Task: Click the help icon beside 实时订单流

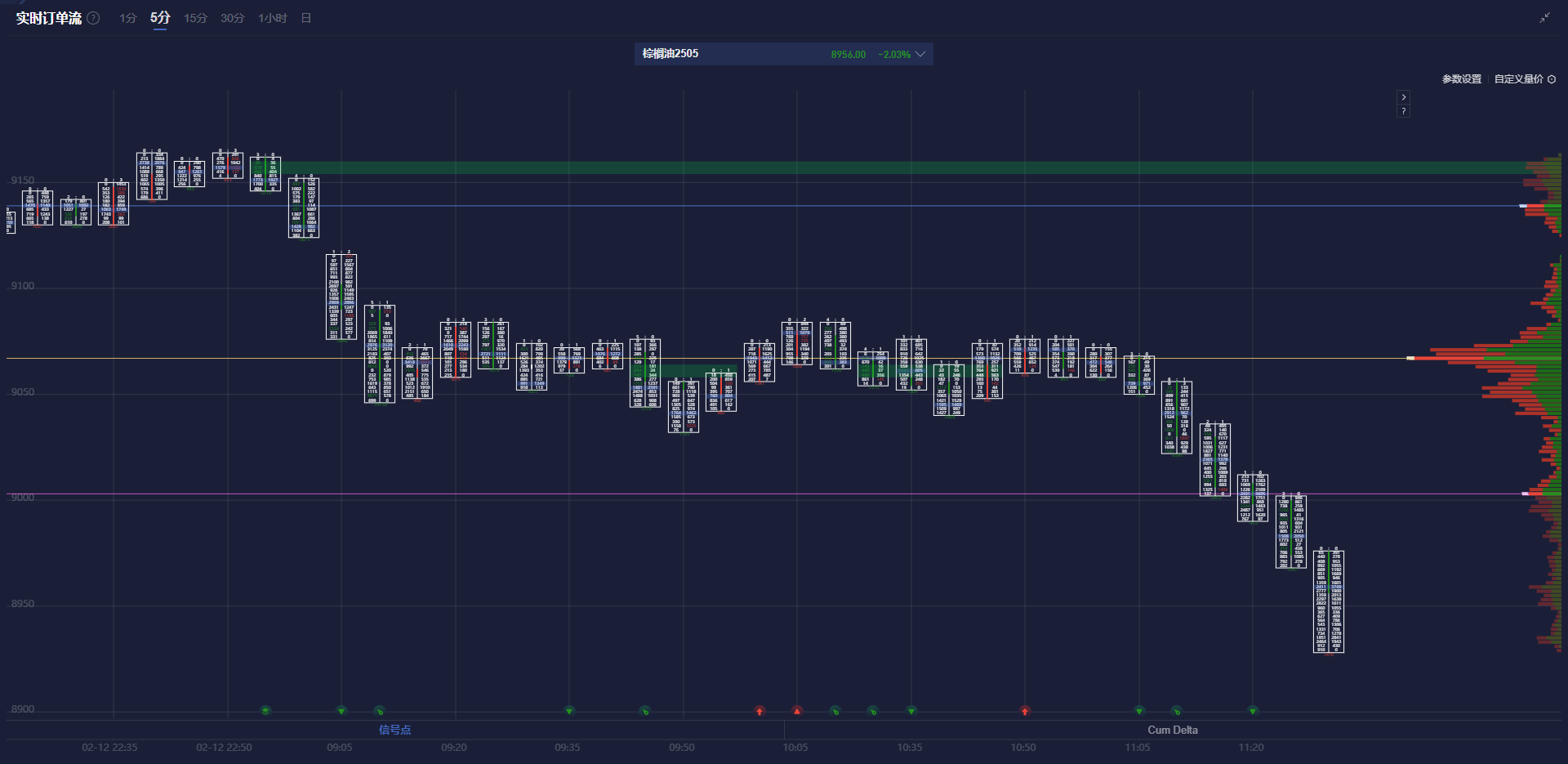Action: [x=94, y=18]
